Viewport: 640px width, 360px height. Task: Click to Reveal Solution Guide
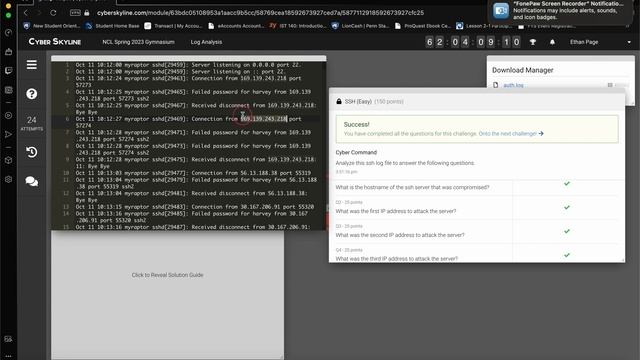[167, 275]
